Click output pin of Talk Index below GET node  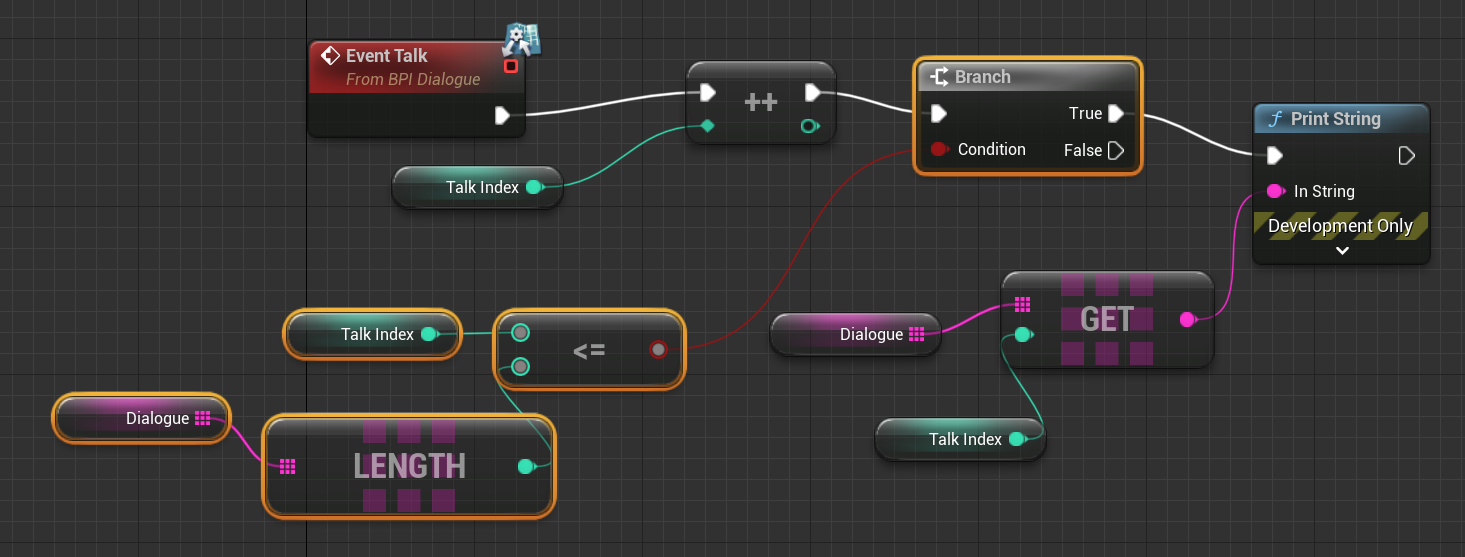tap(1016, 439)
